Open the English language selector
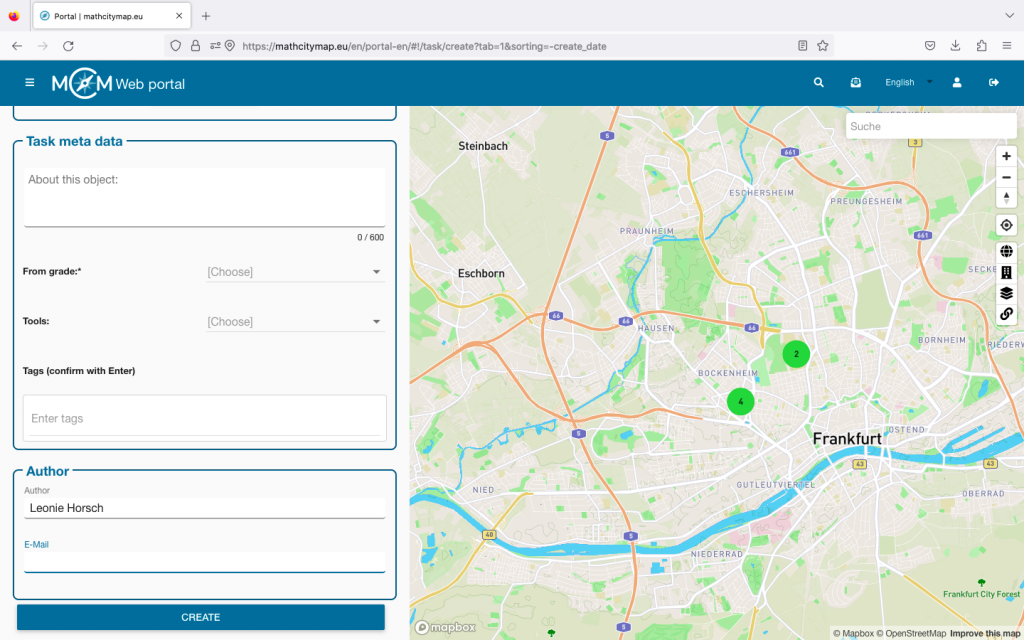 point(908,83)
